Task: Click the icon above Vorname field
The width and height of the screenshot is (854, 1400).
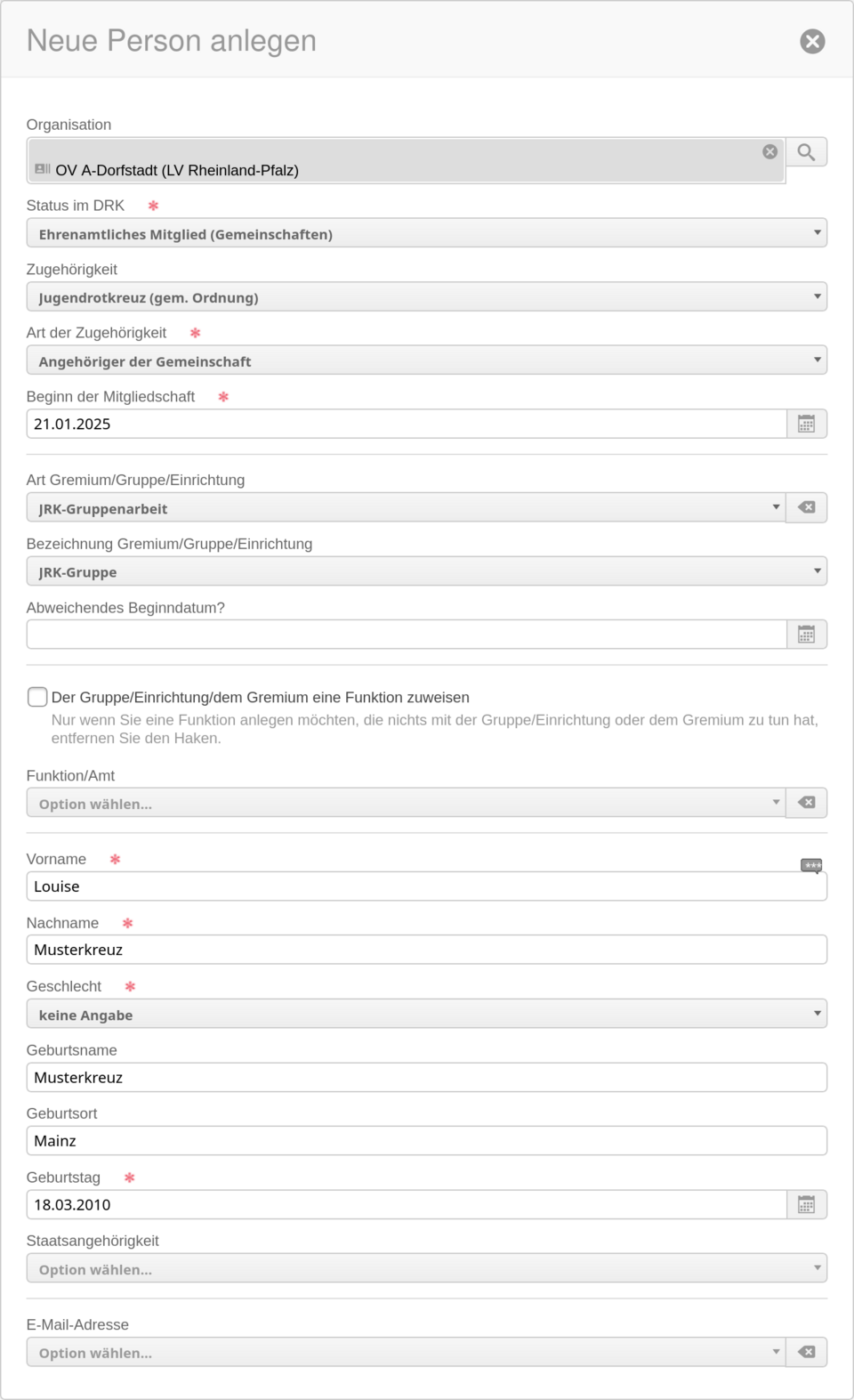Action: tap(811, 865)
